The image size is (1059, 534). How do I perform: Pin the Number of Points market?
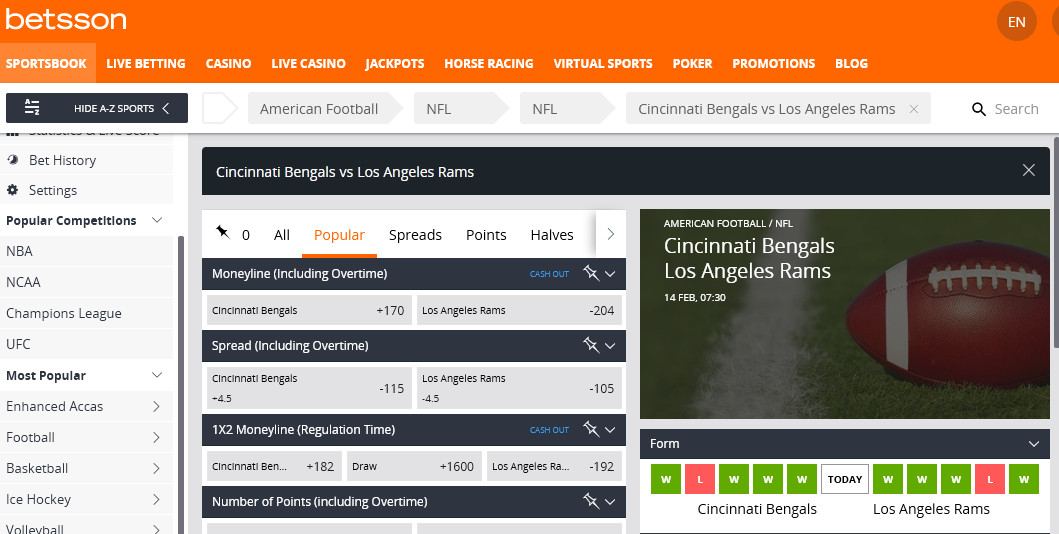(x=591, y=502)
